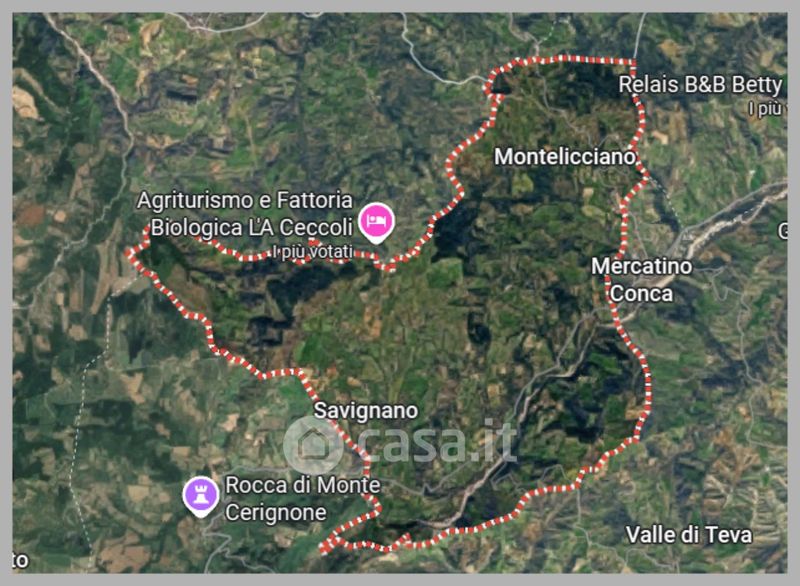Click the purple castle marker icon
Screen dimensions: 800x586
click(201, 496)
